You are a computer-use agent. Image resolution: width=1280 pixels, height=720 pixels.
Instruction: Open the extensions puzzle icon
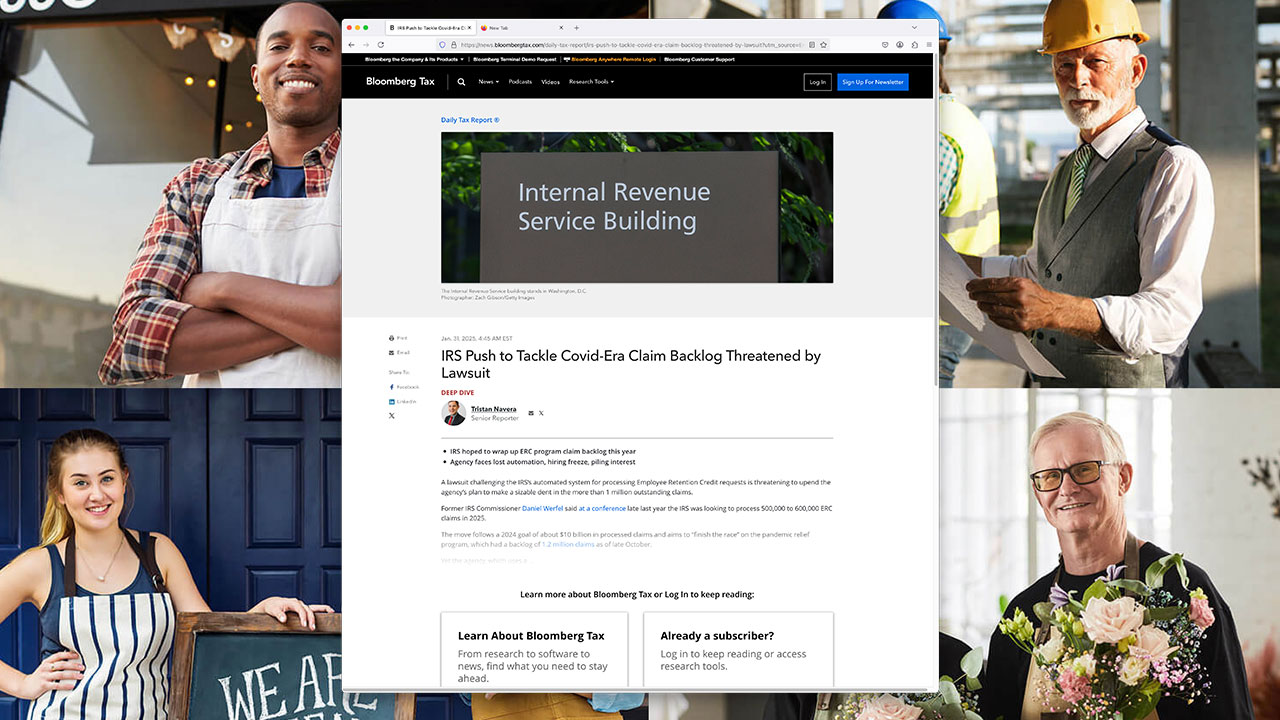click(915, 45)
